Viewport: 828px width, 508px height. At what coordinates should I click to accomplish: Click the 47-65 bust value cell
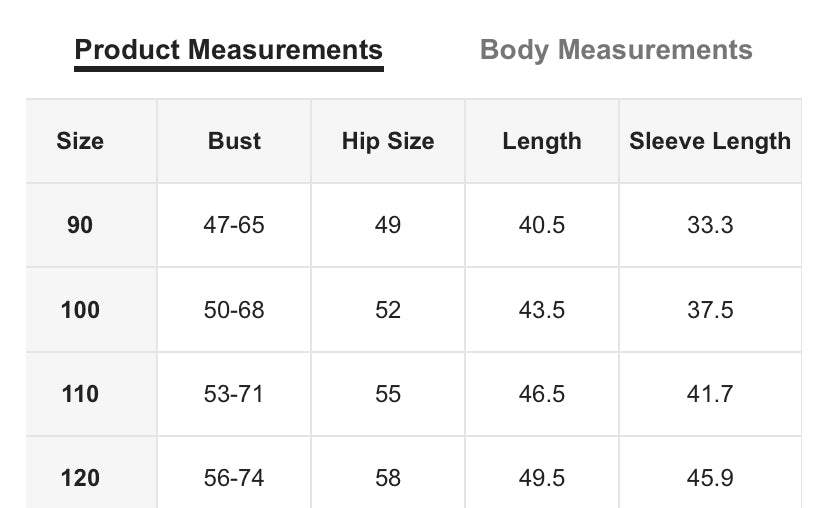pos(234,225)
